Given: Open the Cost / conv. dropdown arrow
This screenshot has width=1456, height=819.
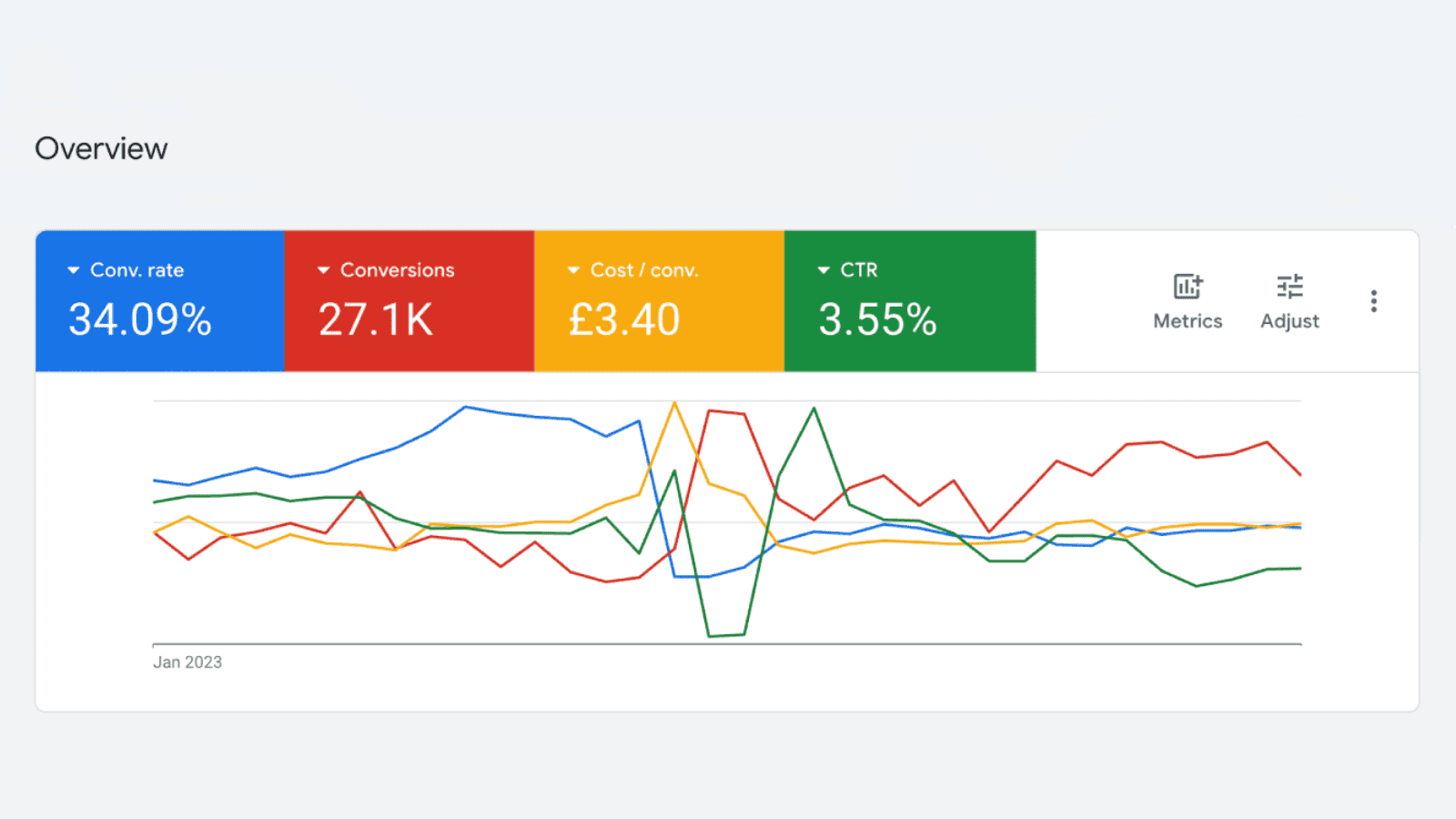Looking at the screenshot, I should click(x=573, y=270).
